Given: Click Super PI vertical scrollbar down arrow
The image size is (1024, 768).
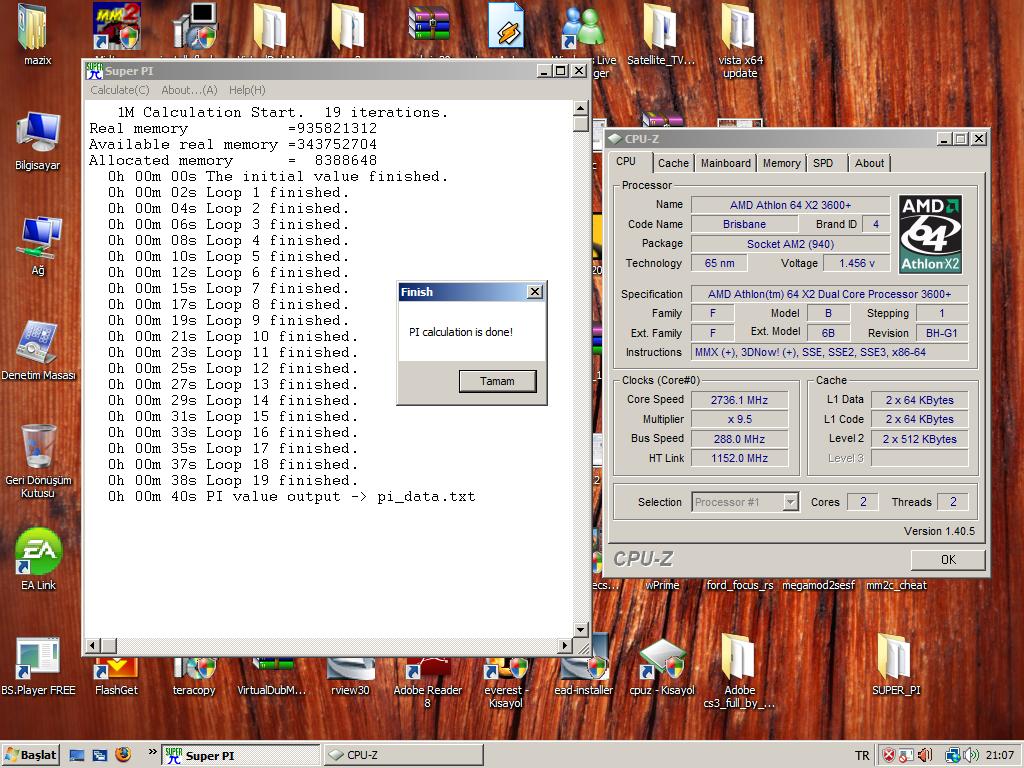Looking at the screenshot, I should pos(581,630).
